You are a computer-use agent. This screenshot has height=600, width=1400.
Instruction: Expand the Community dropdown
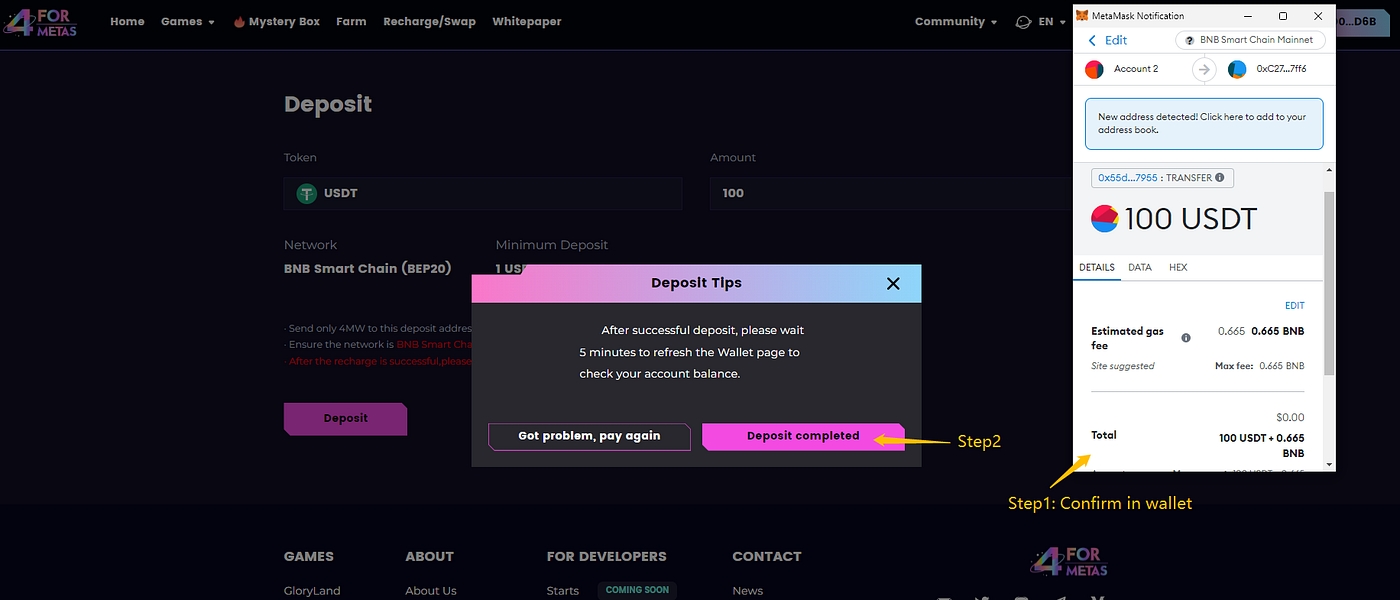pos(955,22)
